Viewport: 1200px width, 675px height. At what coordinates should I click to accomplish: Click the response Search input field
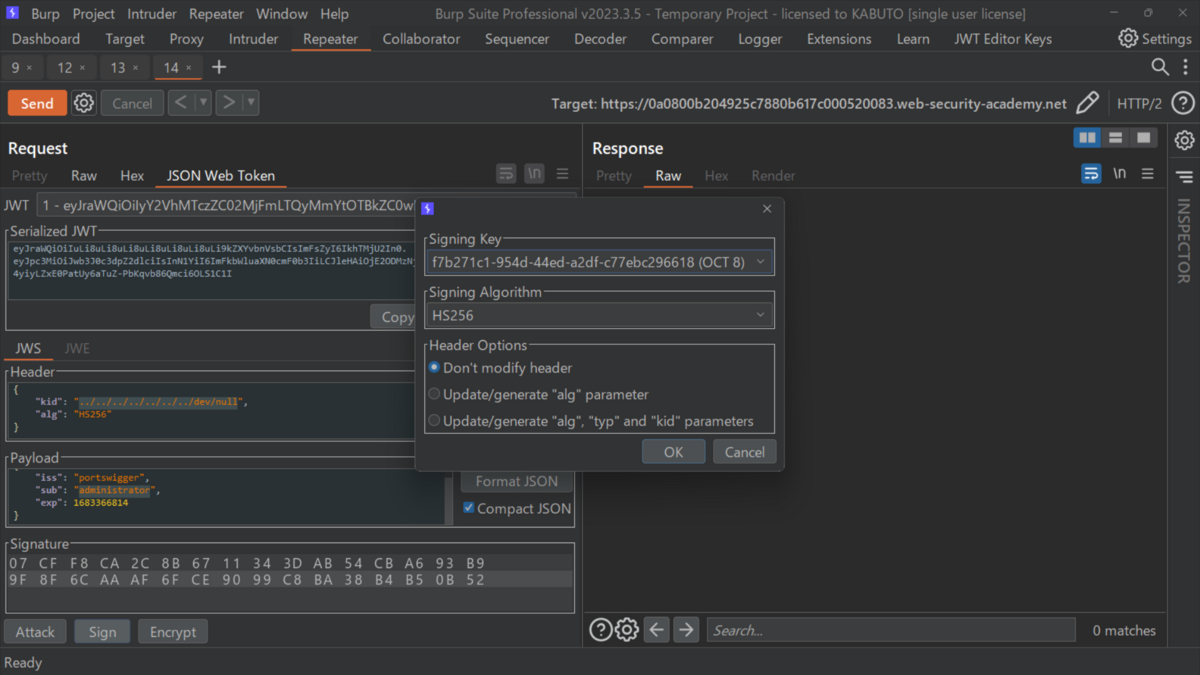(891, 630)
